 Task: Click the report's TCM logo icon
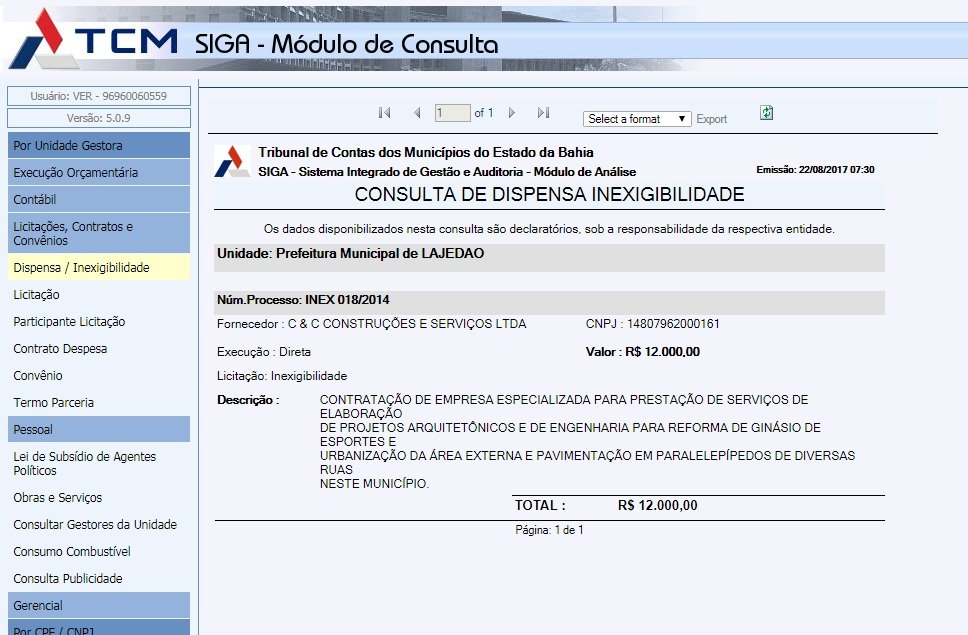coord(233,161)
